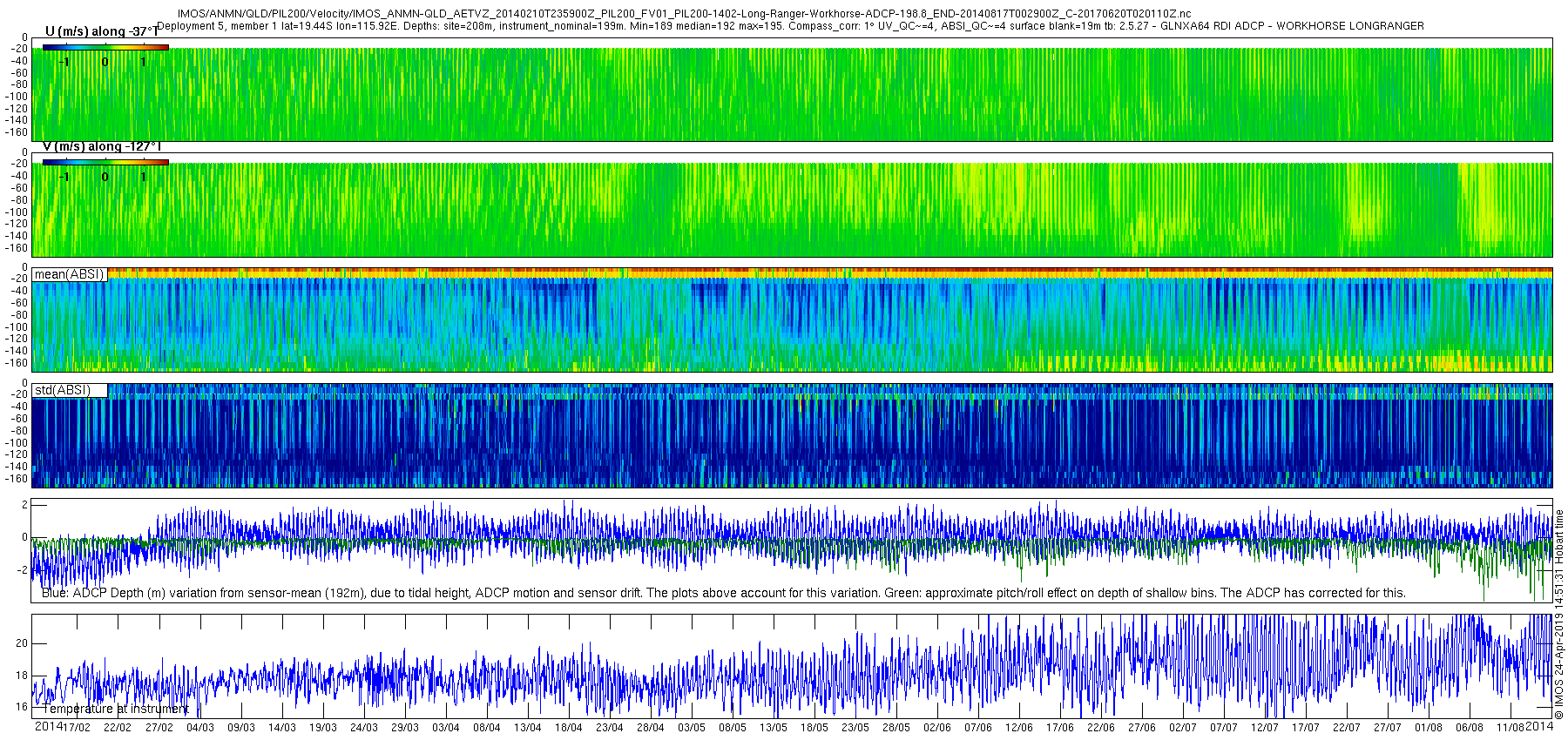Click the 'U (m/s) along -37°T' title
Image resolution: width=1568 pixels, height=740 pixels.
[x=102, y=31]
